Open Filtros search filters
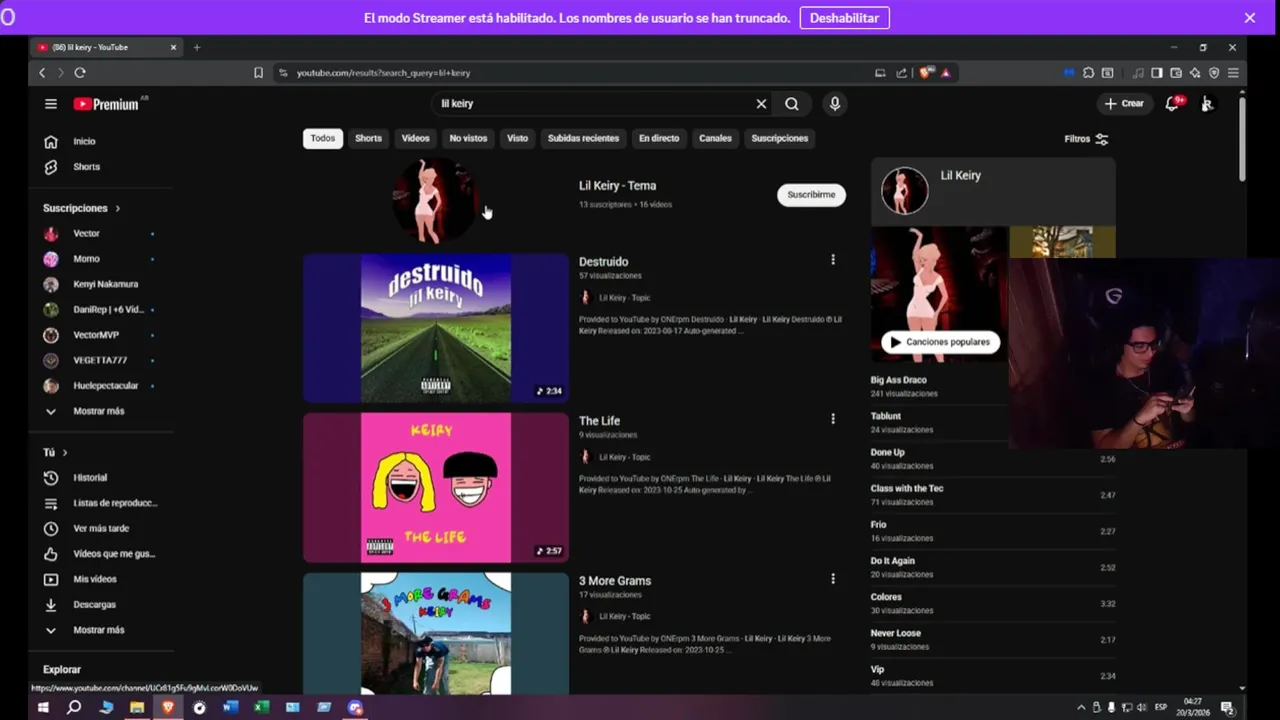1280x720 pixels. (x=1086, y=139)
